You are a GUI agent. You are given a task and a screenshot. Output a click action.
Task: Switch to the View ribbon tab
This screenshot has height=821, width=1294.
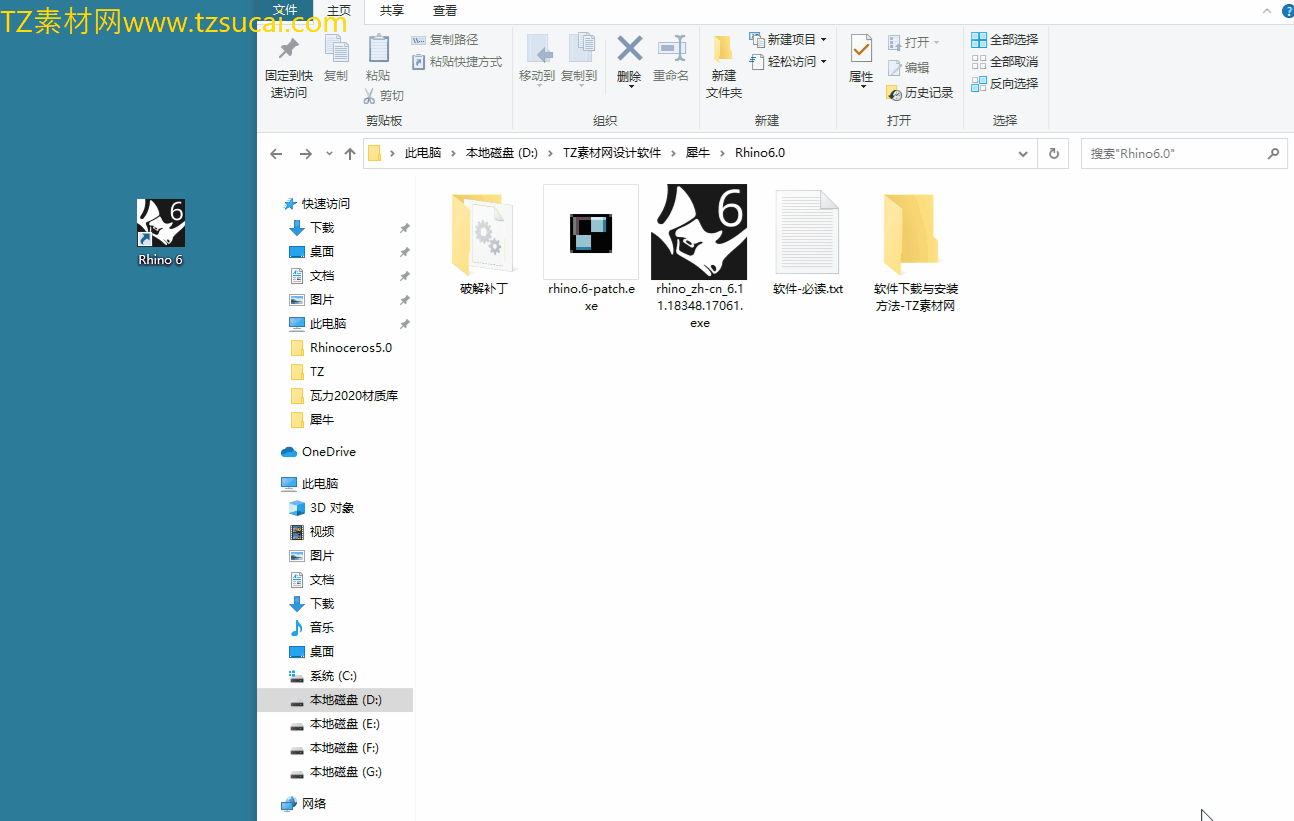[445, 11]
